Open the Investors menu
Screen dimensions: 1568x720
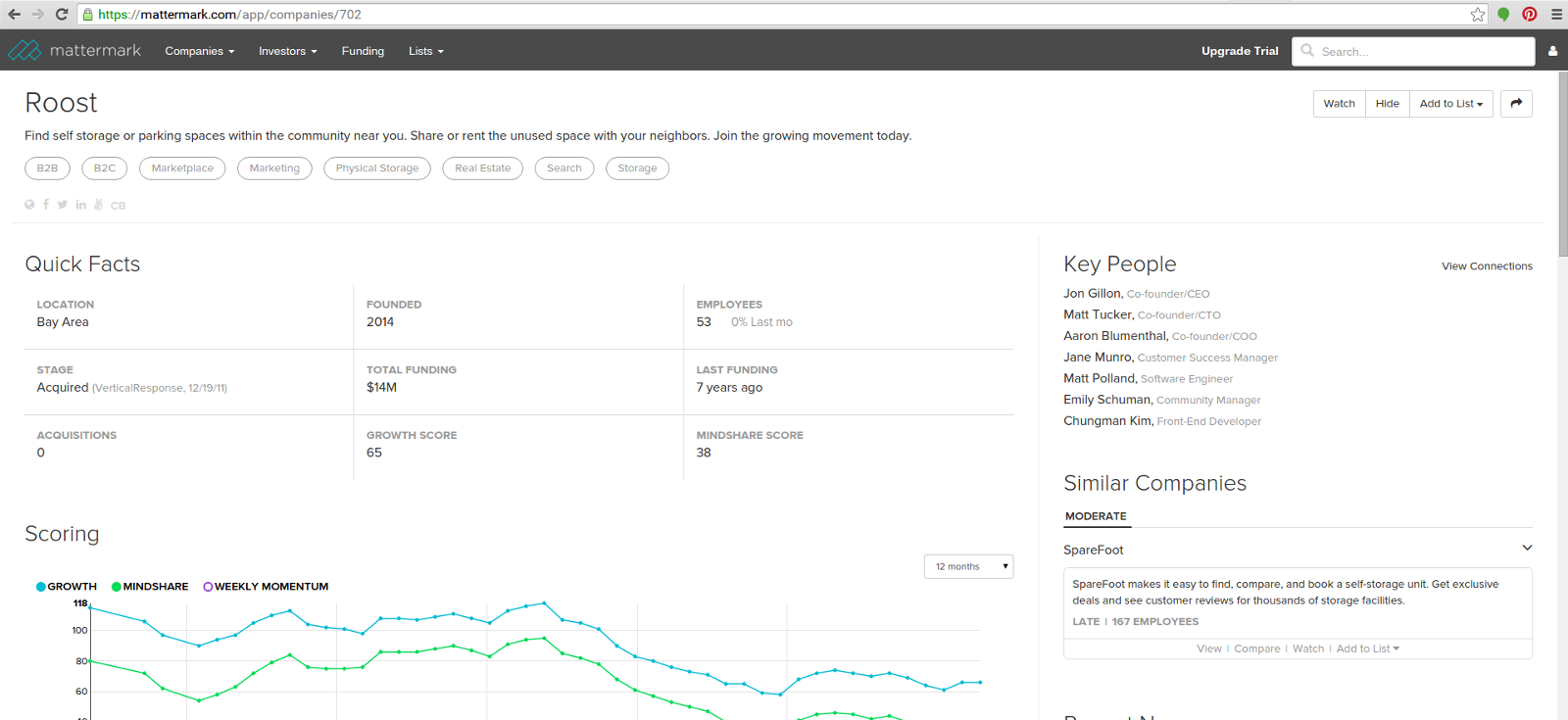pyautogui.click(x=287, y=51)
